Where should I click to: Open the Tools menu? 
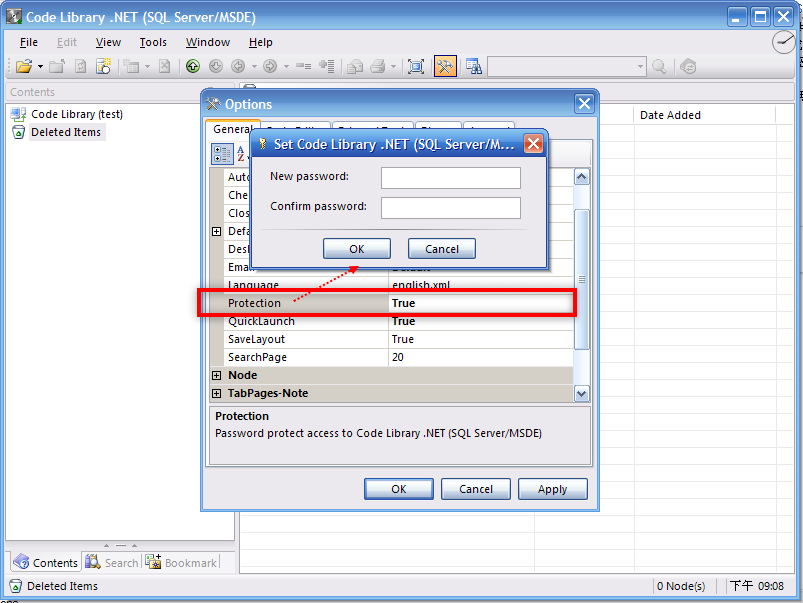tap(153, 42)
